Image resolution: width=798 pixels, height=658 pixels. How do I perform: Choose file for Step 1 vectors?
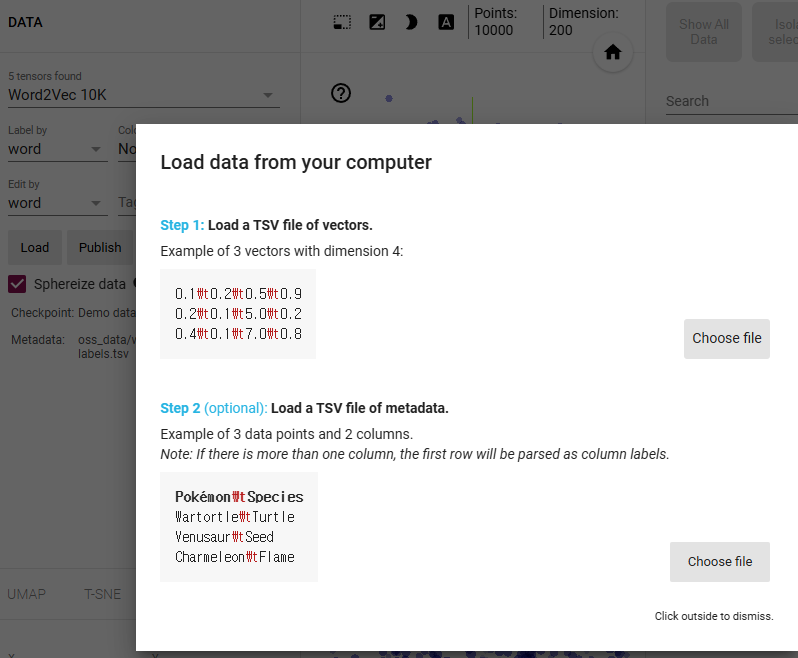(x=726, y=338)
